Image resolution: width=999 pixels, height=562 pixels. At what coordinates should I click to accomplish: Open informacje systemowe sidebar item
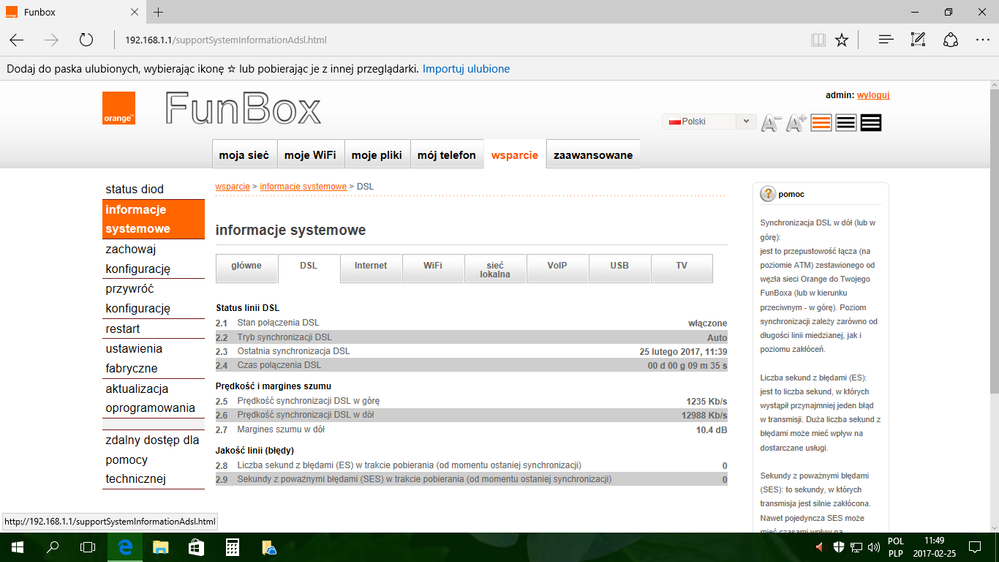tap(153, 219)
